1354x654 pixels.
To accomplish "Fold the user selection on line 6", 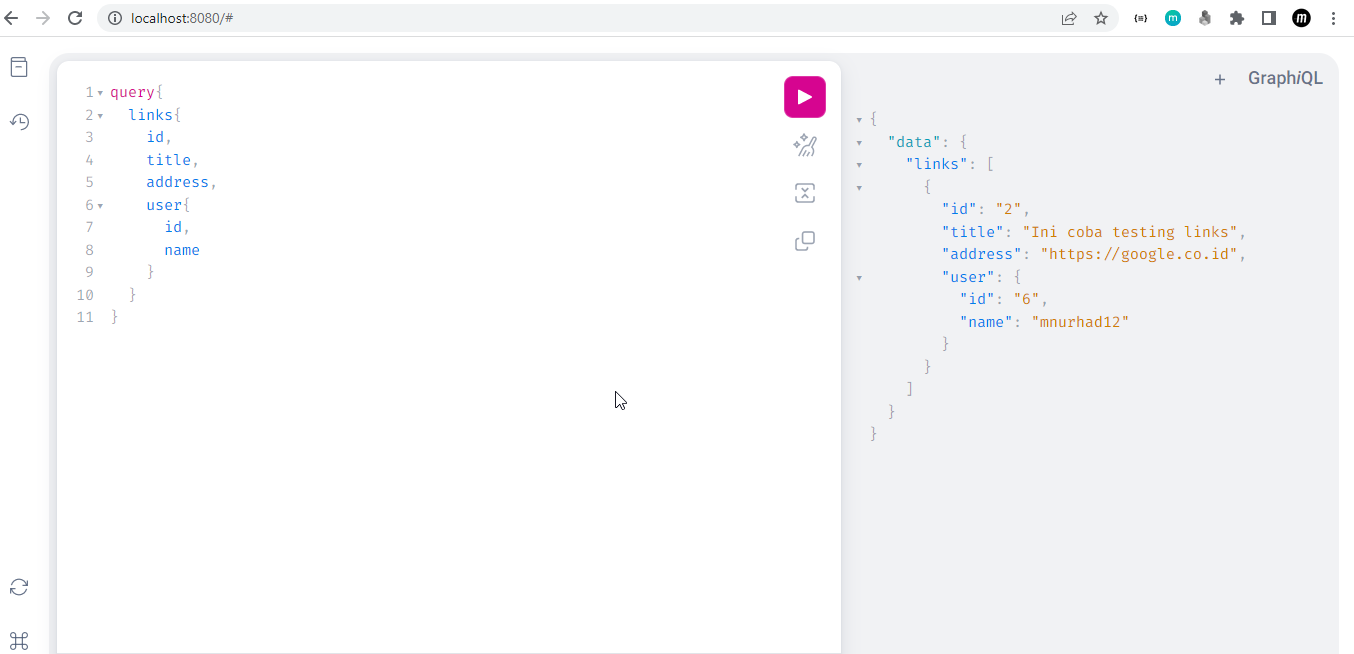I will pyautogui.click(x=101, y=204).
